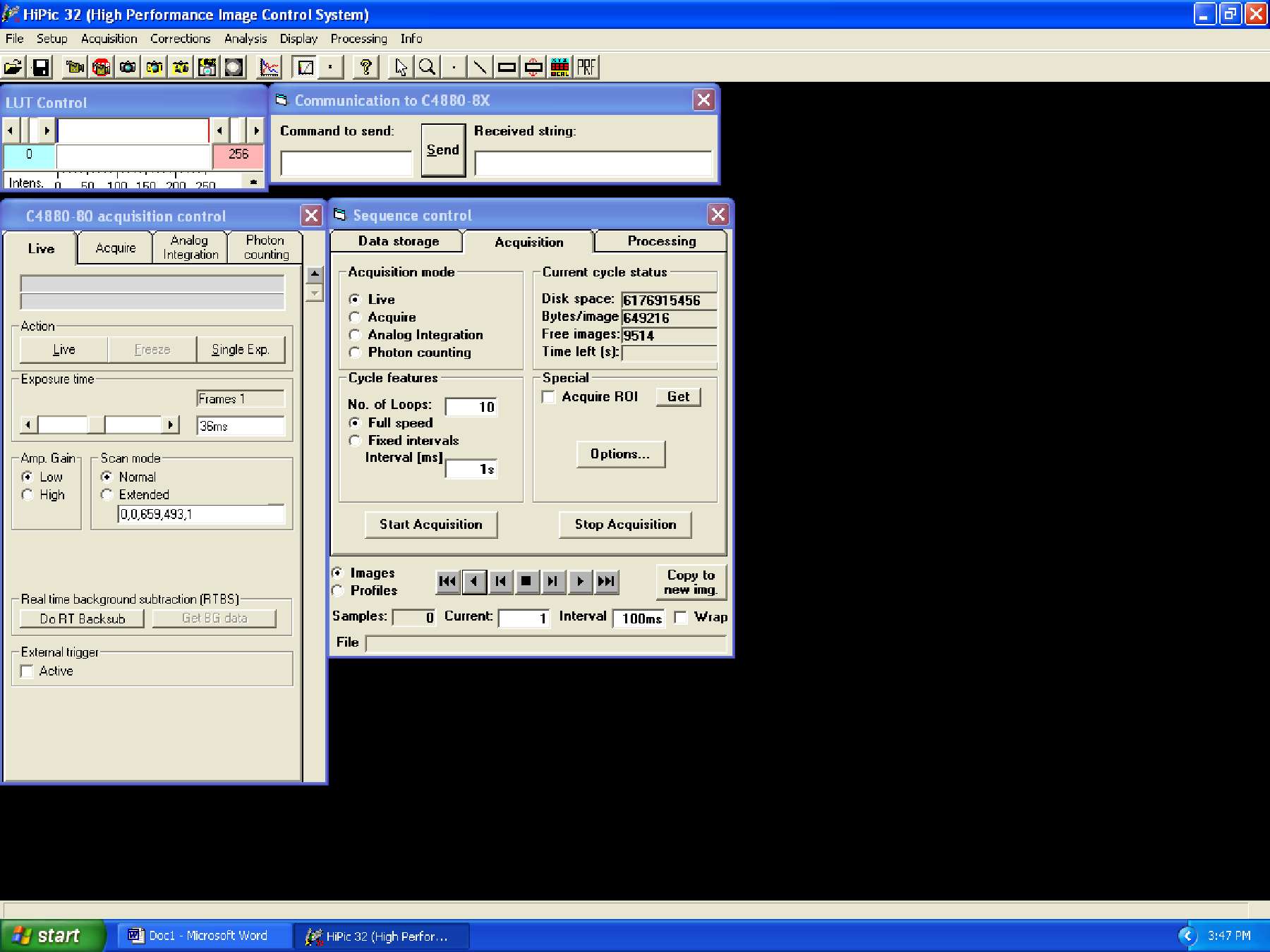Click the LUT lower limit left arrow
Viewport: 1270px width, 952px height.
pyautogui.click(x=11, y=130)
